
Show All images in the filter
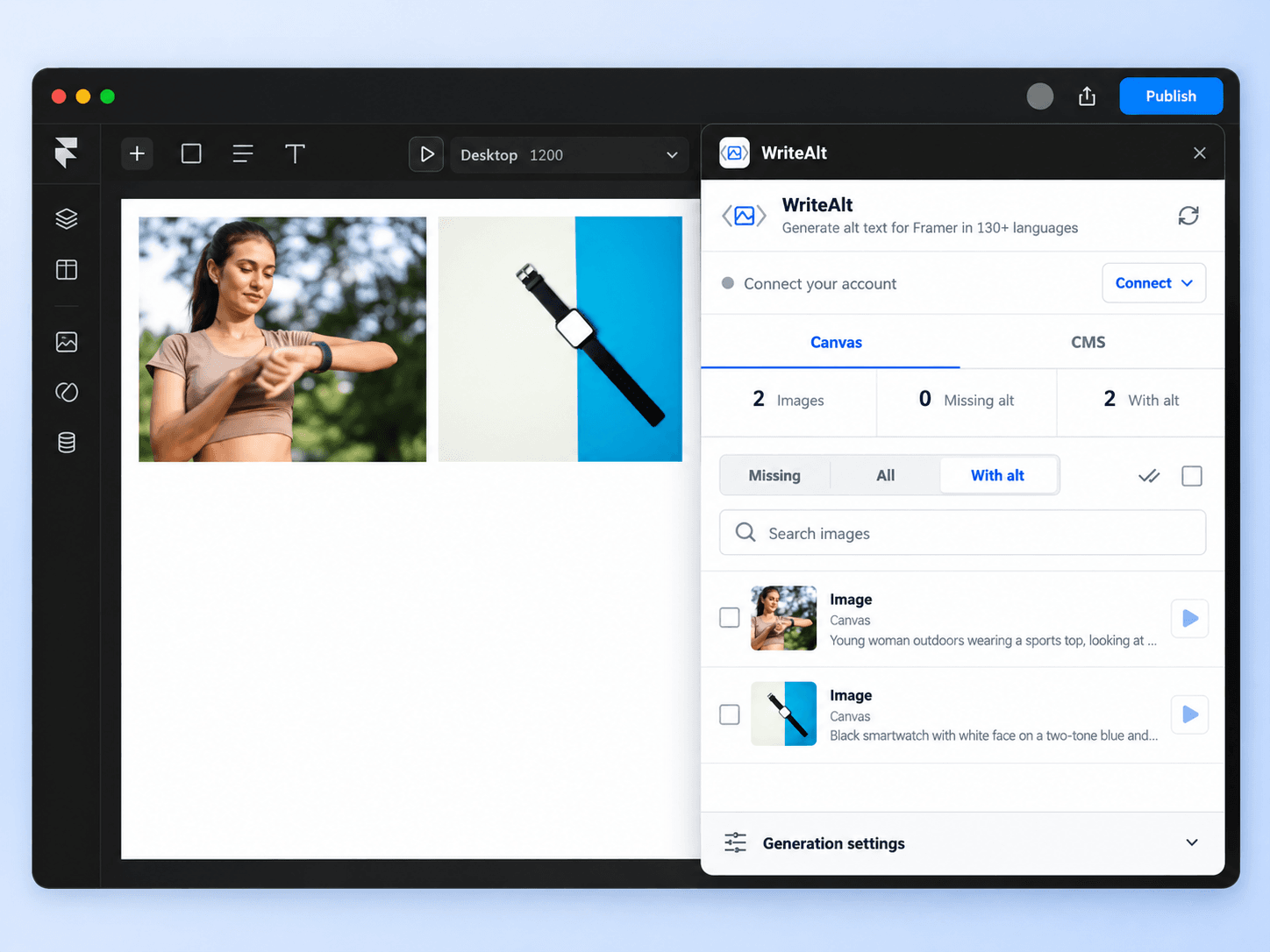886,475
